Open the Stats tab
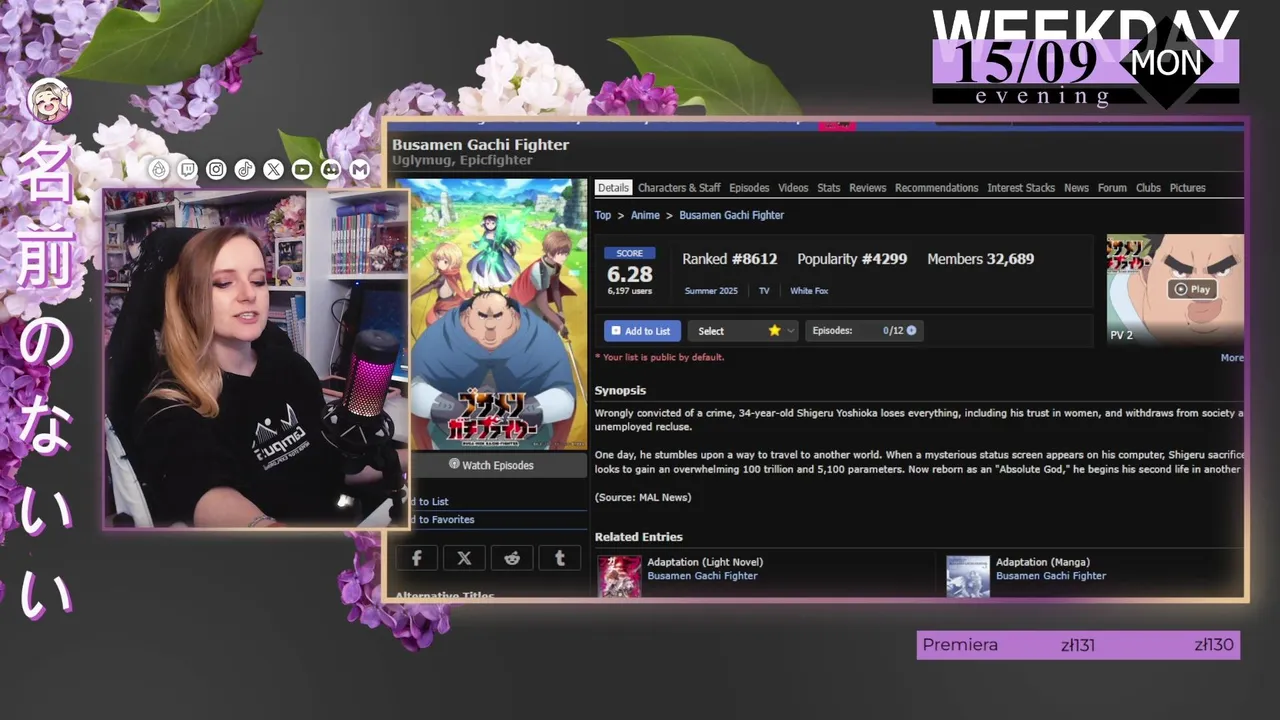This screenshot has height=720, width=1280. [x=829, y=188]
